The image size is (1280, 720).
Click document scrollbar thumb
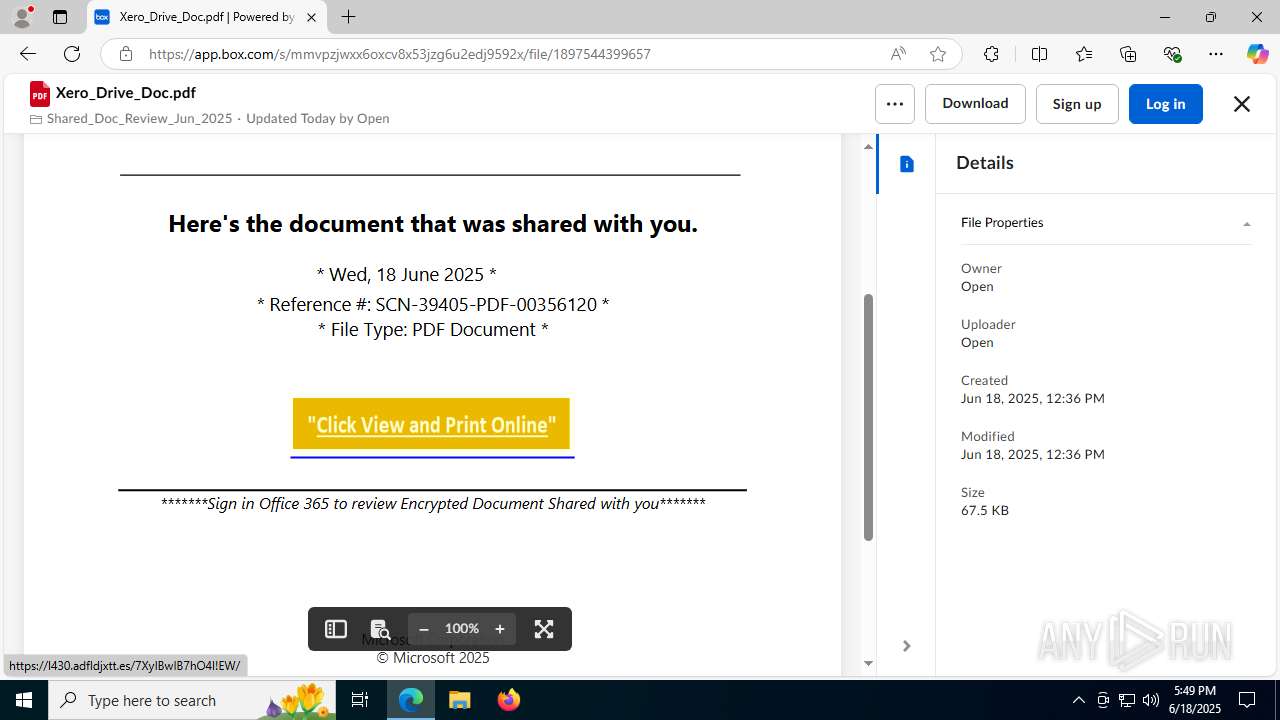(x=868, y=417)
